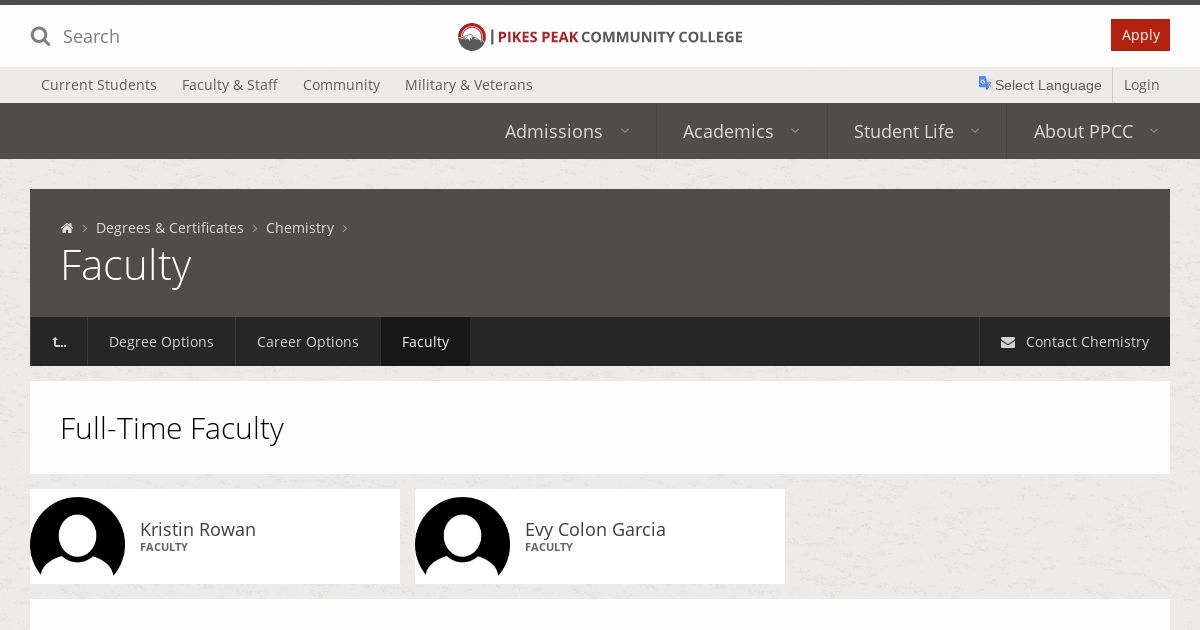The height and width of the screenshot is (630, 1200).
Task: Open the Student Life dropdown
Action: (917, 131)
